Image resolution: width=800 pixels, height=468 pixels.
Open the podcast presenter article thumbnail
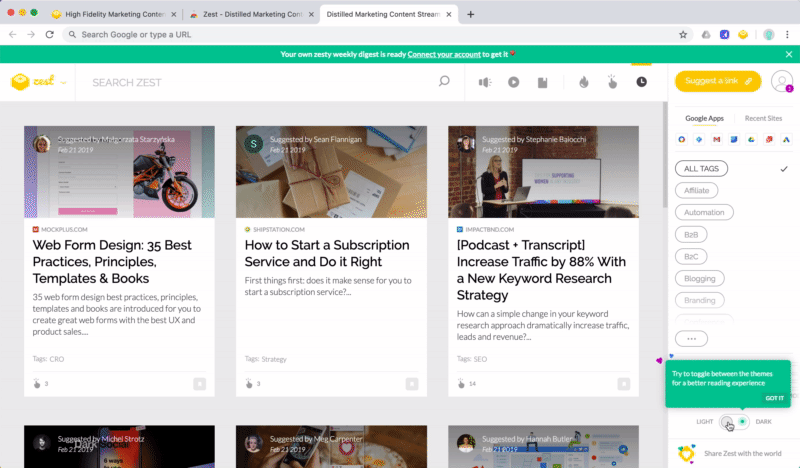[x=543, y=172]
